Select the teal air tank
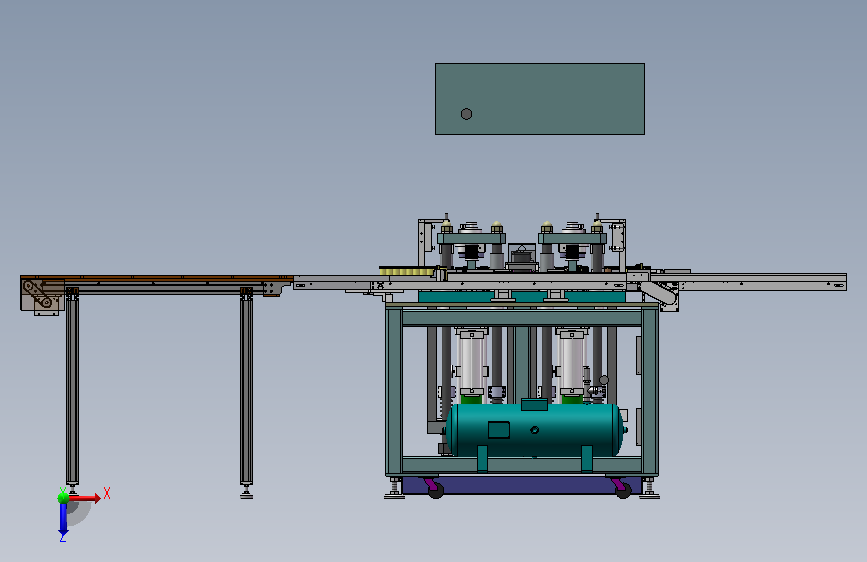Screen dimensions: 867x562 pos(534,430)
